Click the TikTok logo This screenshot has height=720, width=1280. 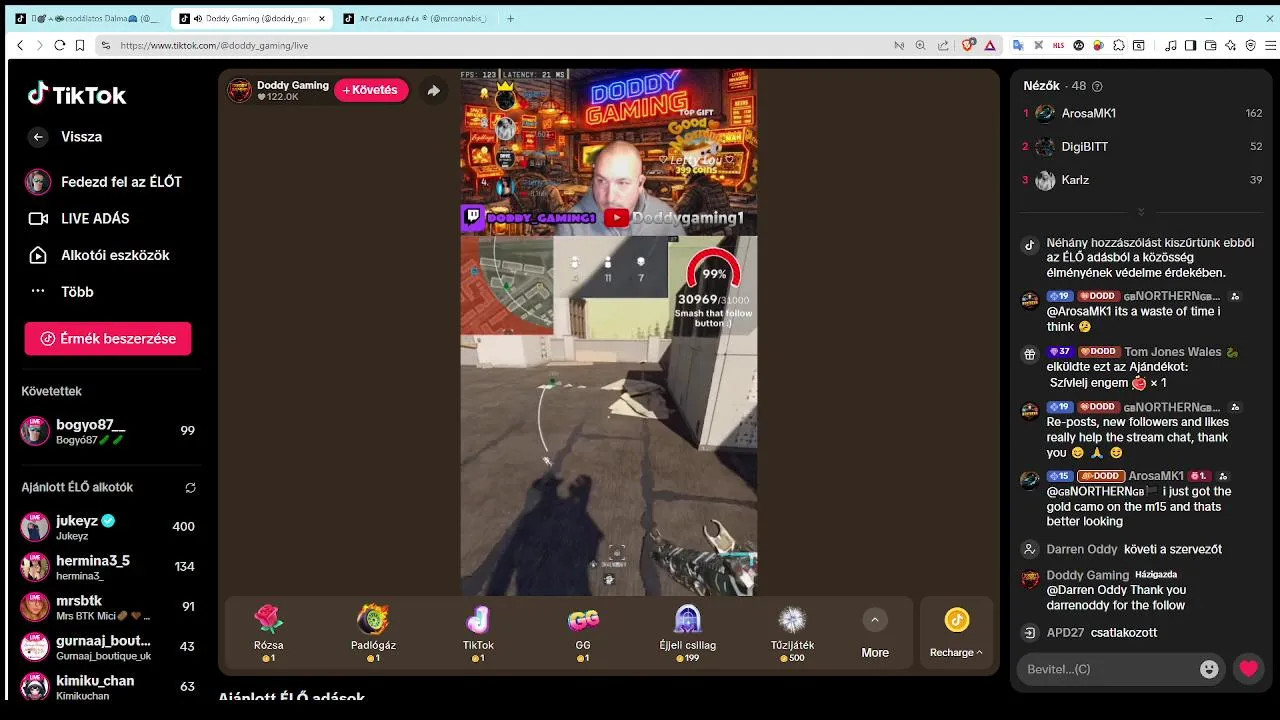tap(77, 95)
